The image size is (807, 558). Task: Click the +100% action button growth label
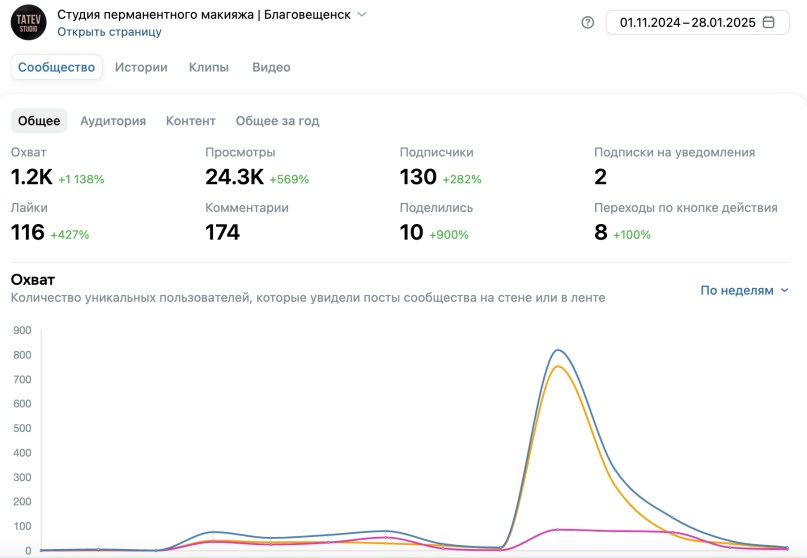[x=631, y=235]
